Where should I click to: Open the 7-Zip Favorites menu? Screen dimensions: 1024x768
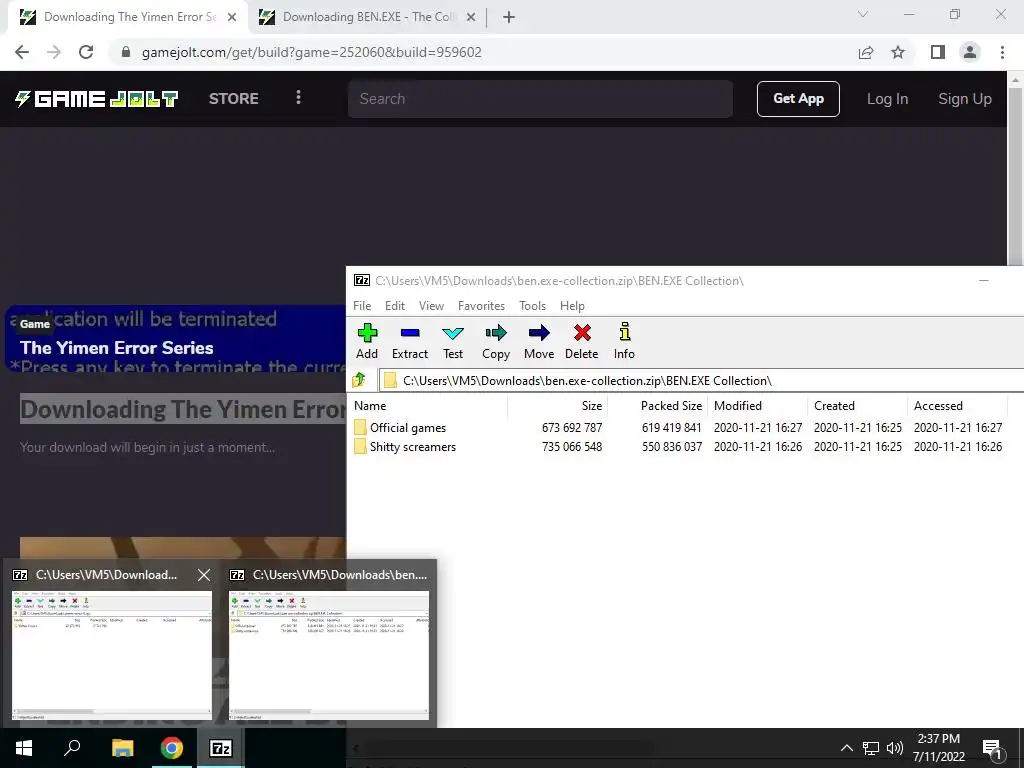pos(481,306)
